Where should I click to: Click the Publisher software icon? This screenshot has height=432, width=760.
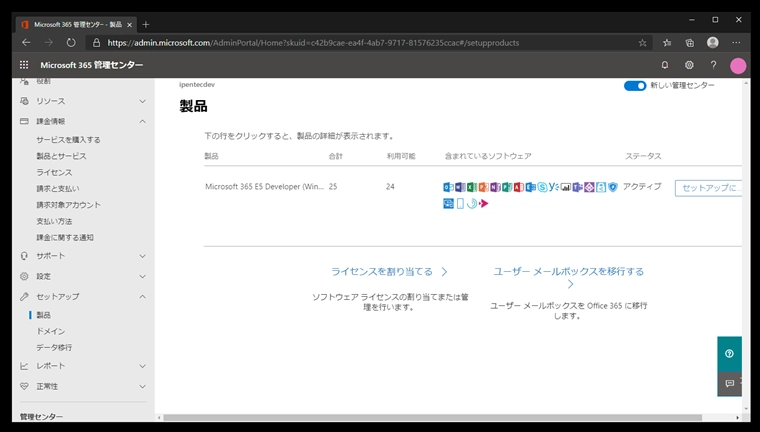pyautogui.click(x=507, y=187)
